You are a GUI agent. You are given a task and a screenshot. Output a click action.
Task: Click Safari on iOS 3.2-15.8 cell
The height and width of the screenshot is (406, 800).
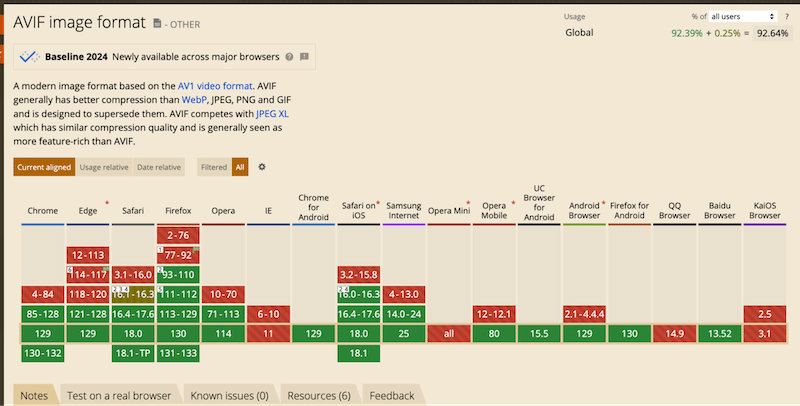[359, 274]
